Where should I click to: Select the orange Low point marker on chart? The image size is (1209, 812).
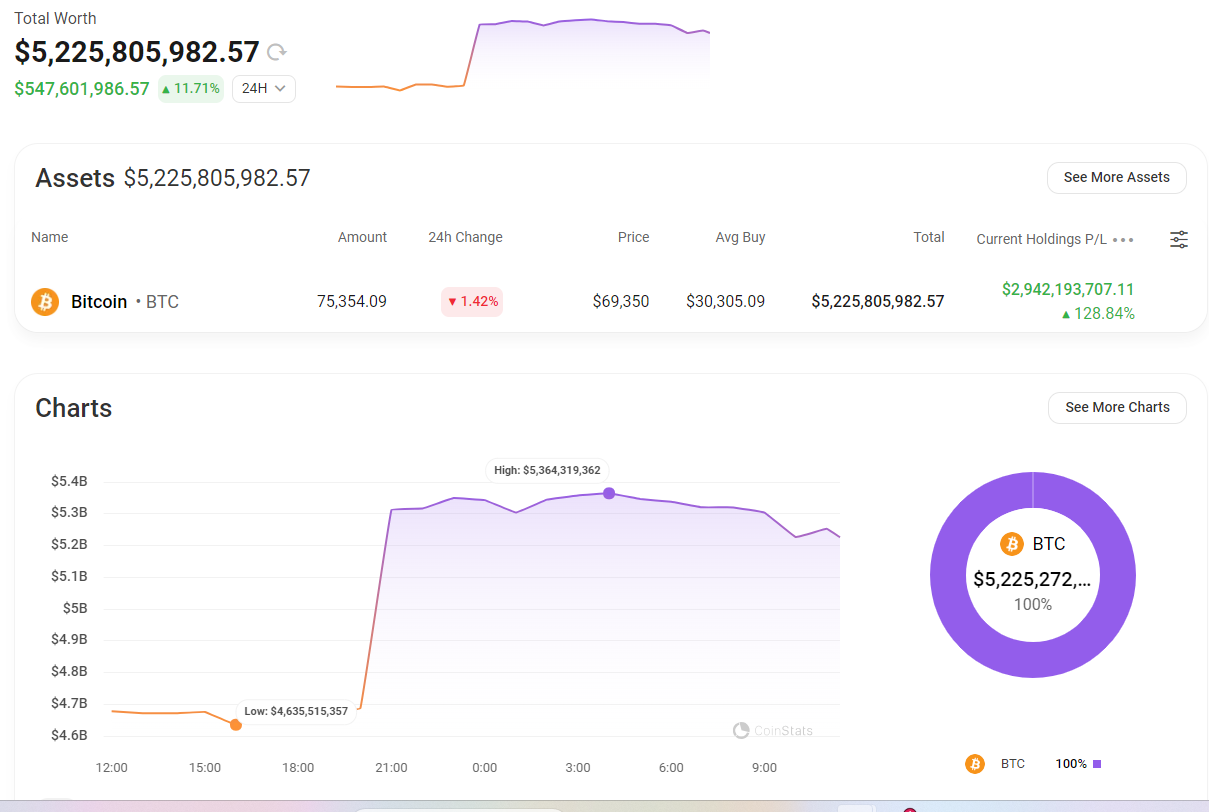236,724
